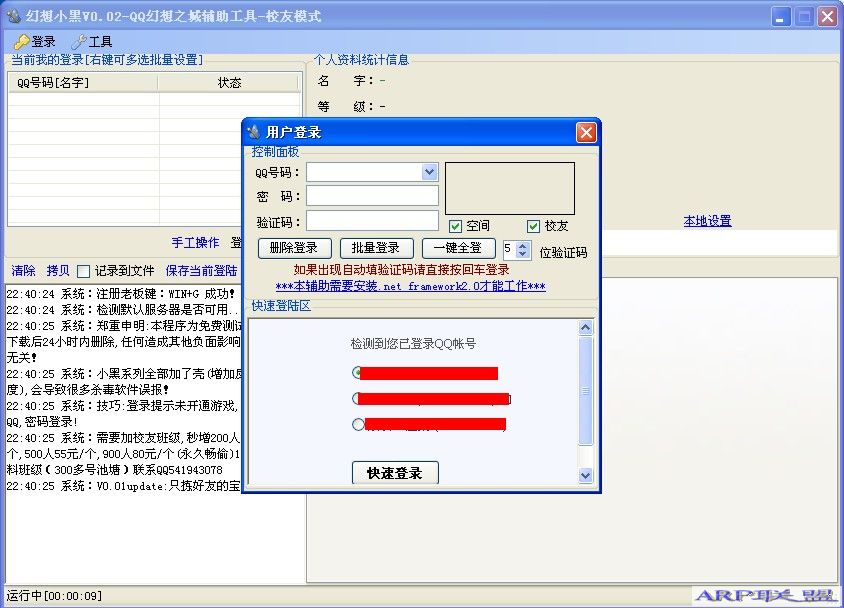844x608 pixels.
Task: Click the wrench icon next to 工具
Action: [79, 41]
